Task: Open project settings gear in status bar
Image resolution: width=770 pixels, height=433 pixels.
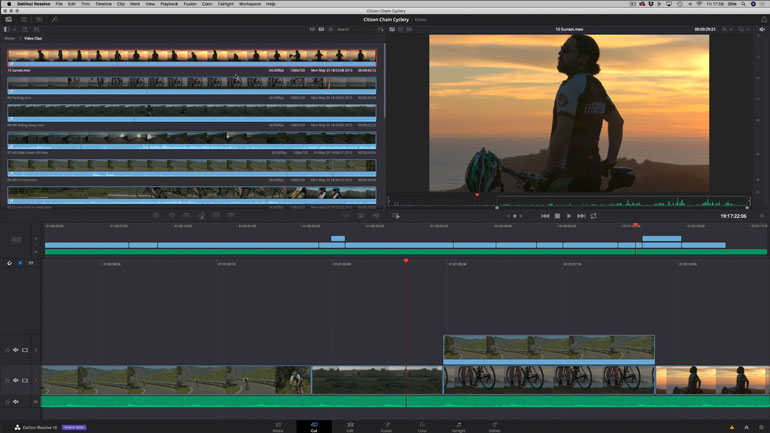Action: (x=761, y=428)
